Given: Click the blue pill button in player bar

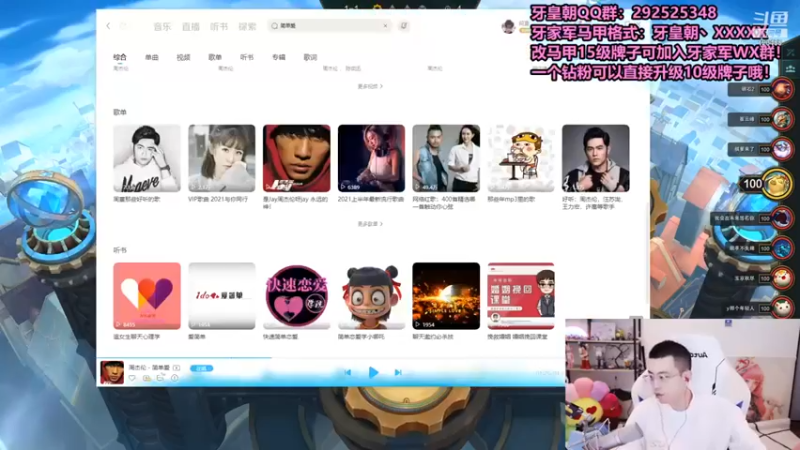Looking at the screenshot, I should (202, 368).
